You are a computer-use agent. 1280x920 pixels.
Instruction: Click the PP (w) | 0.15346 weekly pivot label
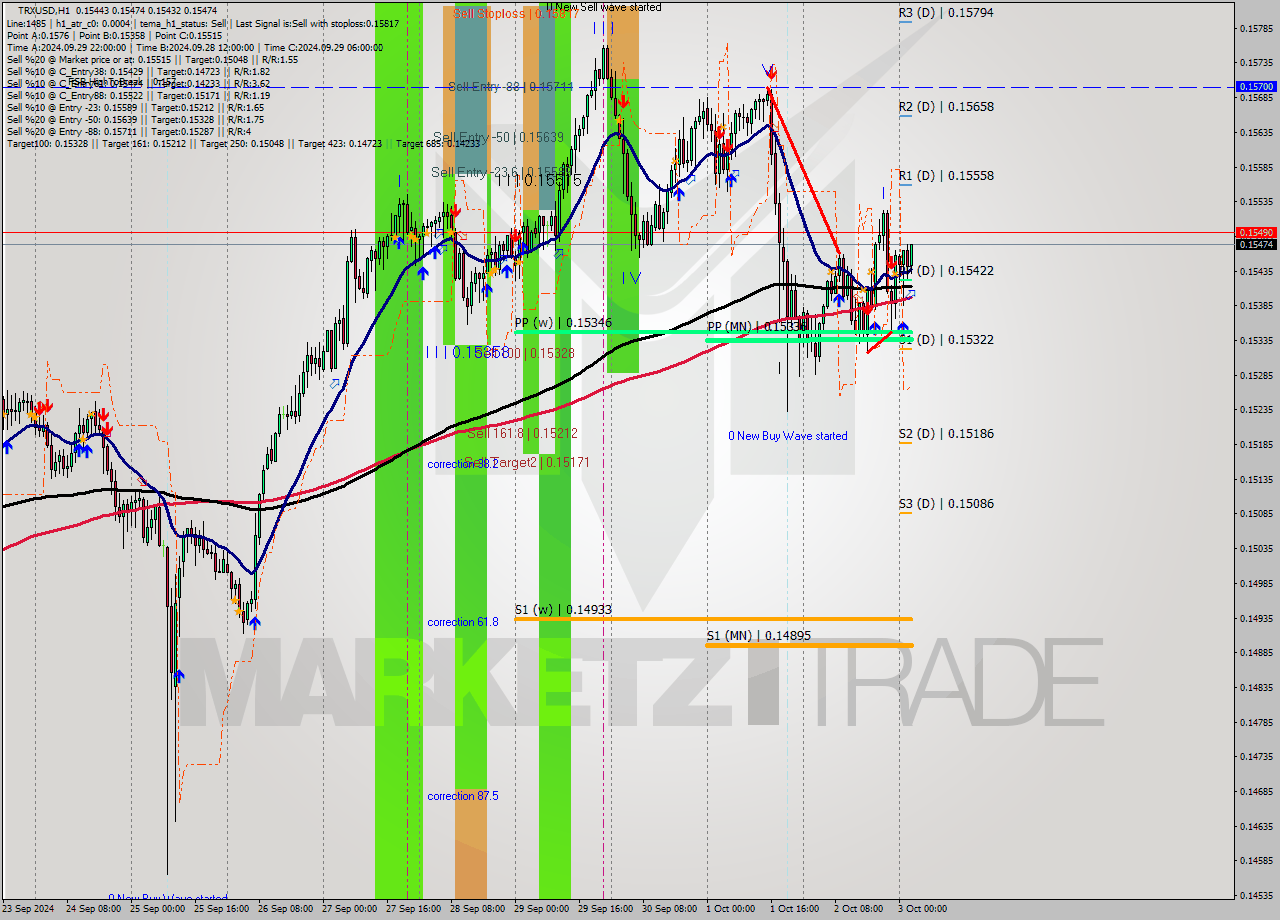[x=563, y=322]
